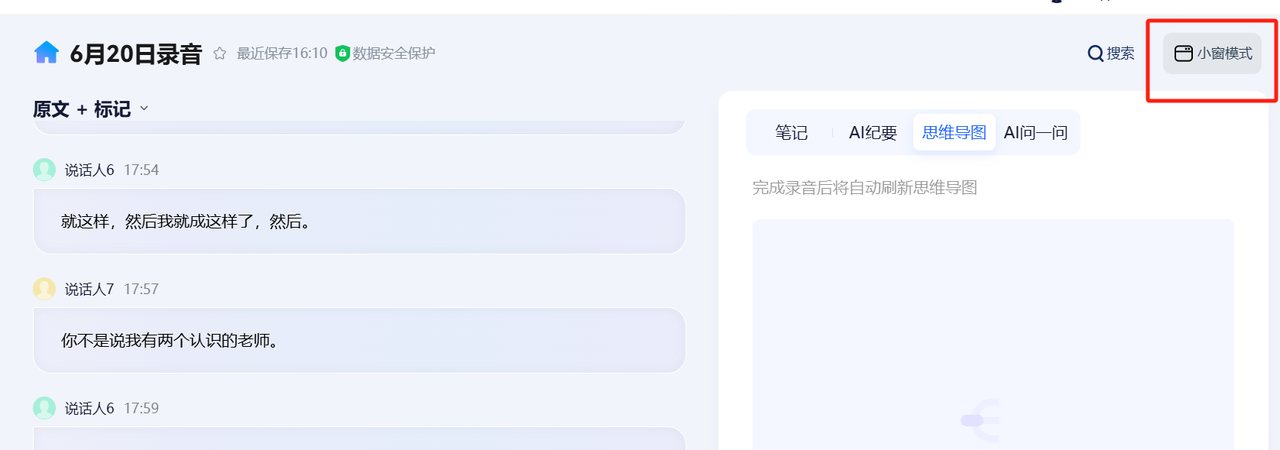Click the 说话人7 speaker name label

coord(90,289)
